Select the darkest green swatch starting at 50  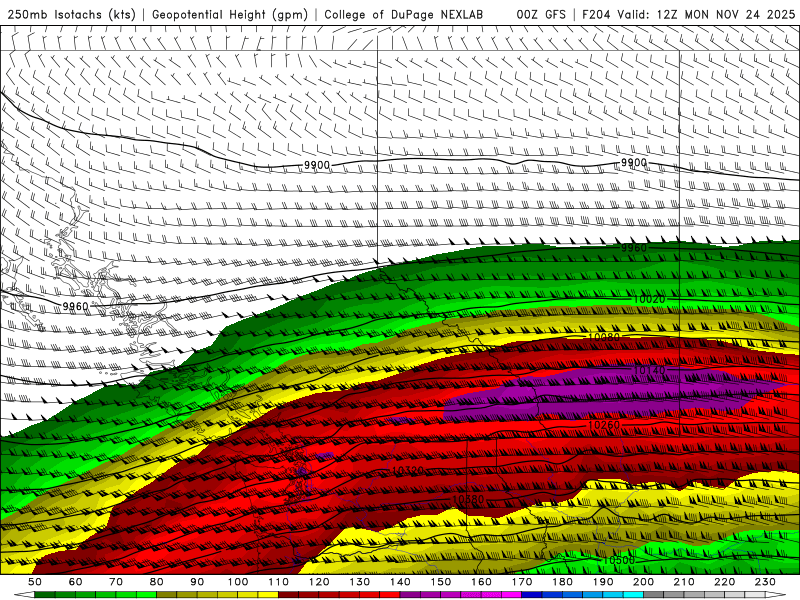coord(45,595)
